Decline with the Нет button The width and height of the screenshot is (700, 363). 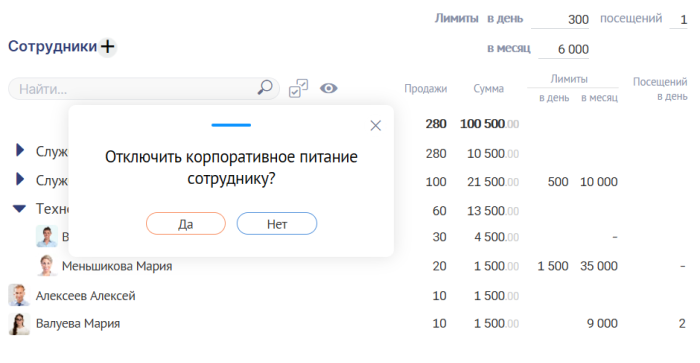tap(277, 224)
